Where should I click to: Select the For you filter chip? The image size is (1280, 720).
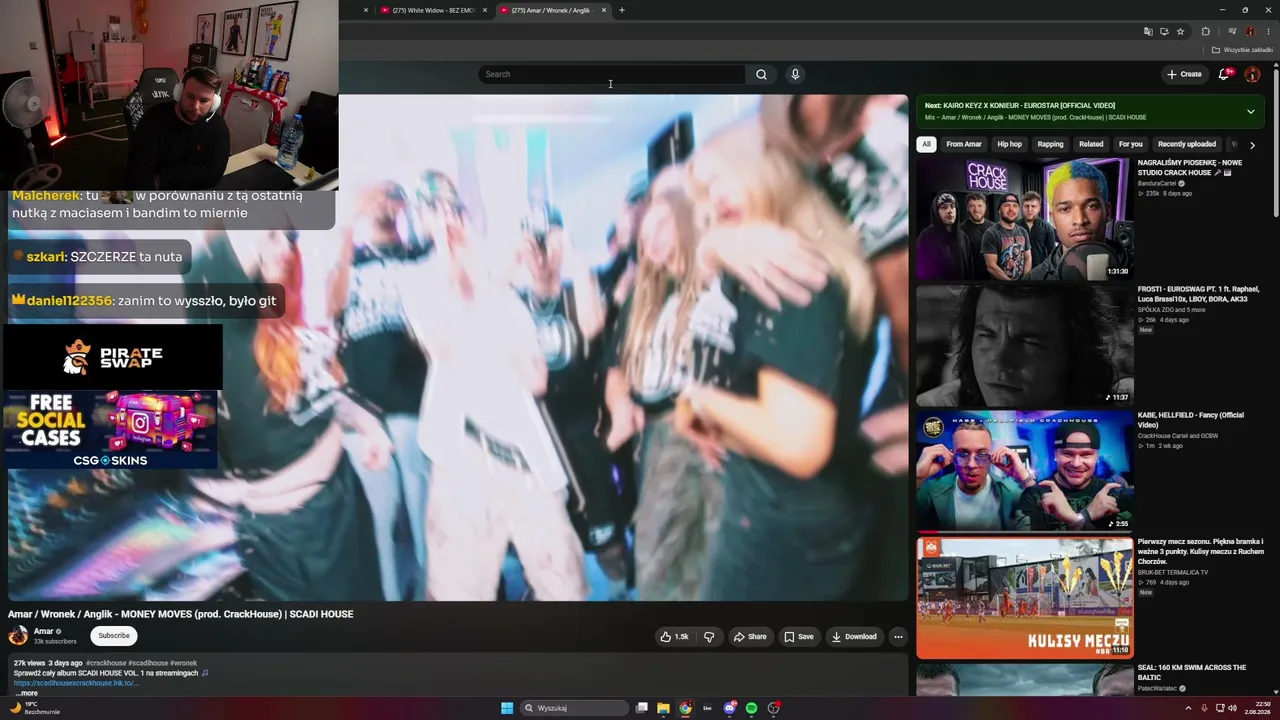tap(1131, 144)
